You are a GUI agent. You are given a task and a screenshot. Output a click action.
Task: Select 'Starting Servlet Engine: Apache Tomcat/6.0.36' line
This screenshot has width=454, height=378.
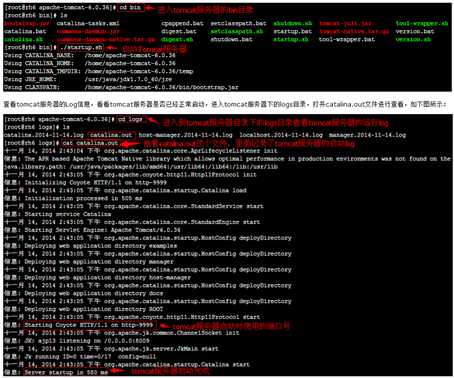tap(92, 230)
